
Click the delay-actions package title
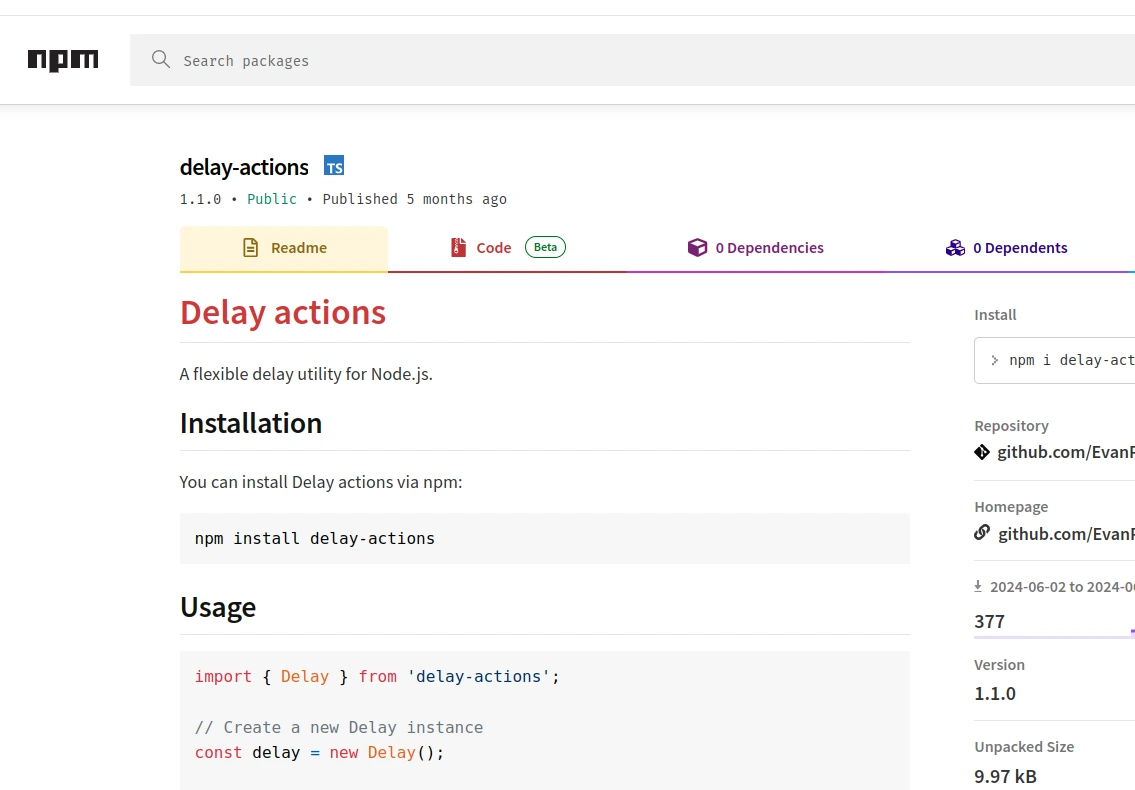tap(244, 167)
